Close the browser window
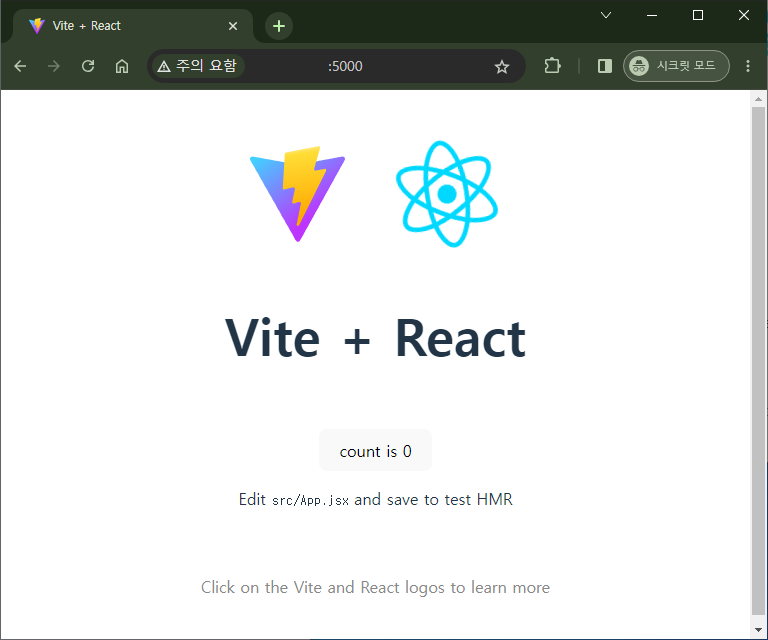The image size is (768, 640). 744,15
